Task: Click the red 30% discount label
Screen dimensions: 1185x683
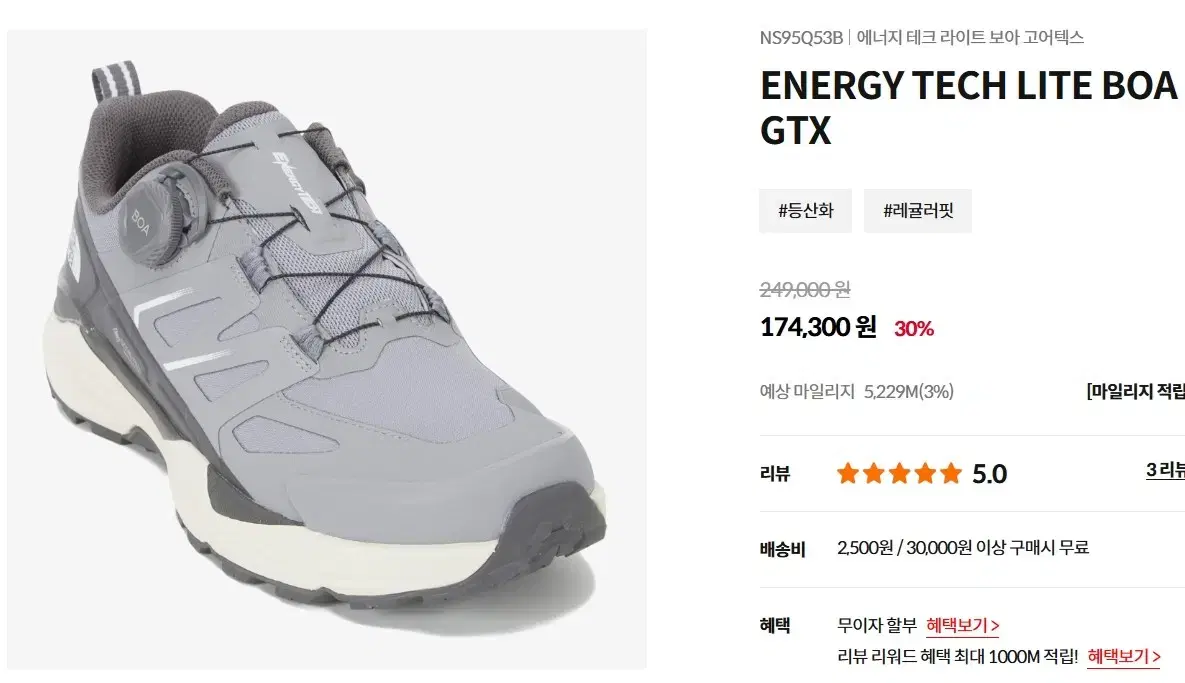Action: tap(914, 329)
